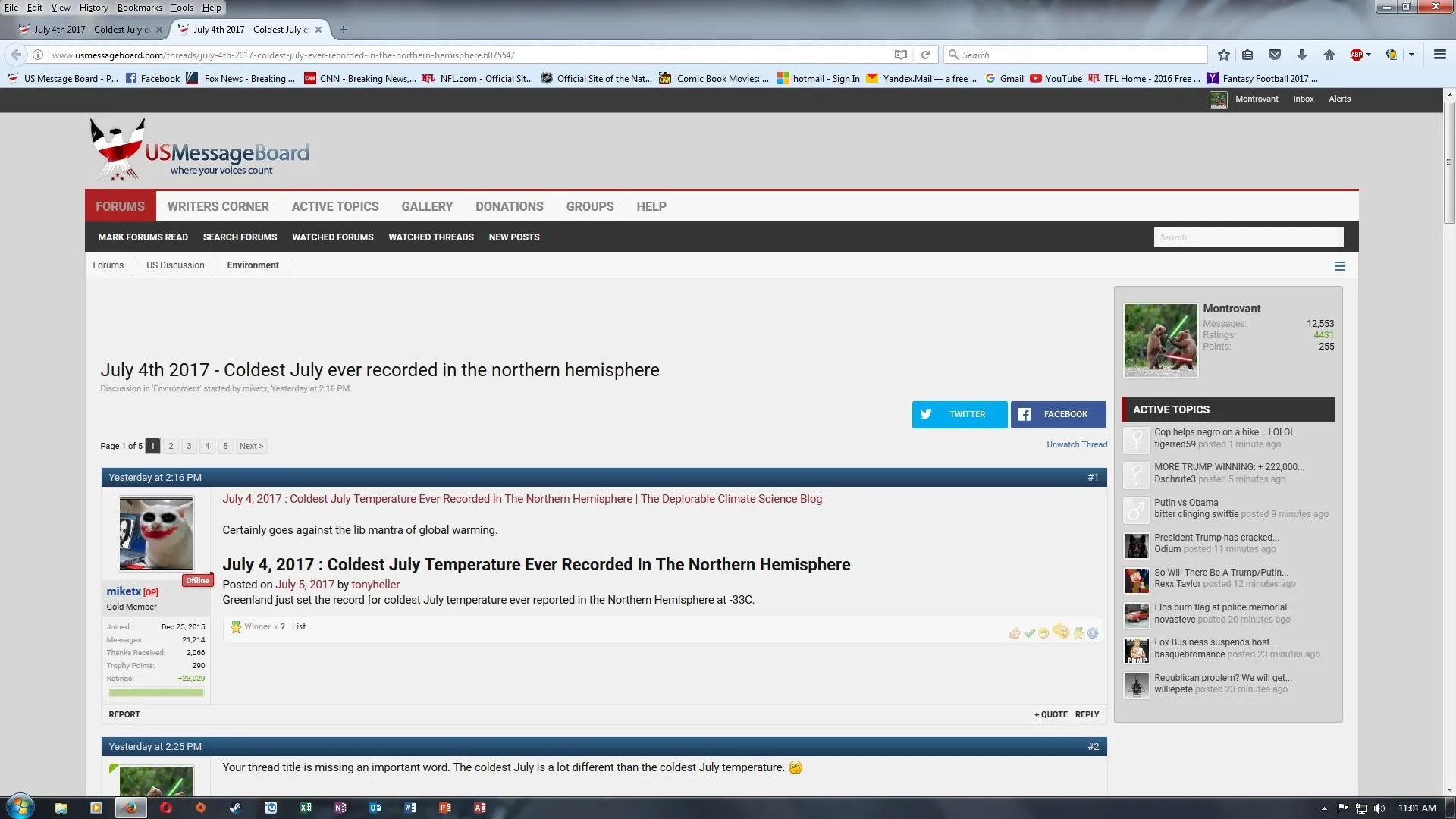The width and height of the screenshot is (1456, 819).
Task: Rate the post Agree with the green checkmark
Action: click(x=1029, y=633)
